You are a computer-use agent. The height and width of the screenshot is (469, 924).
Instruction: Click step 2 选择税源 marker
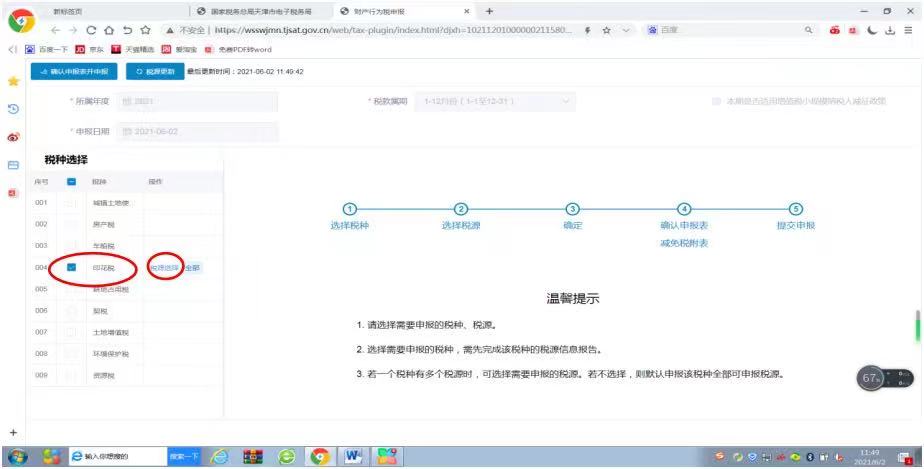461,209
